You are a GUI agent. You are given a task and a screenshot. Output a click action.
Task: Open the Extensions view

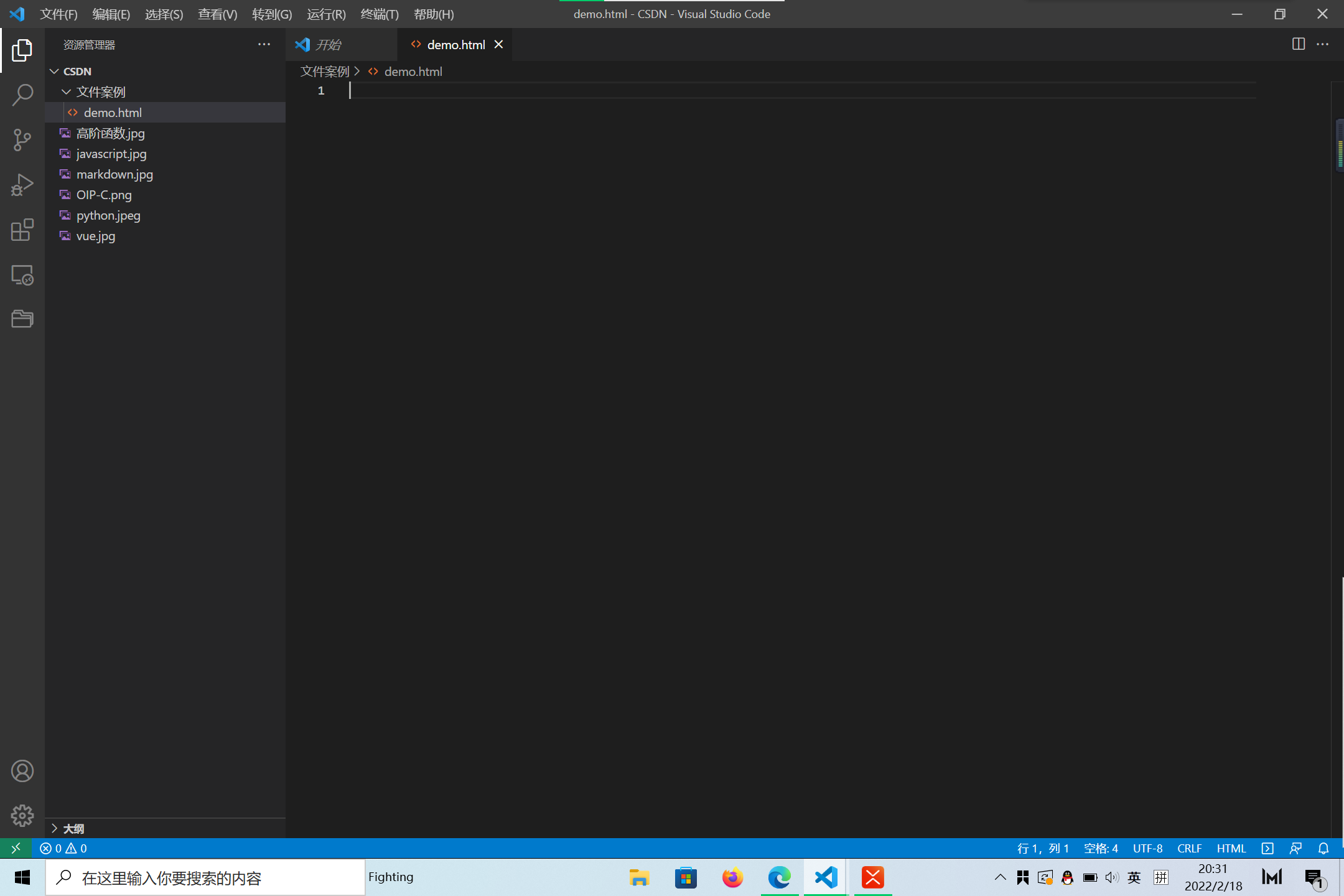pos(22,230)
